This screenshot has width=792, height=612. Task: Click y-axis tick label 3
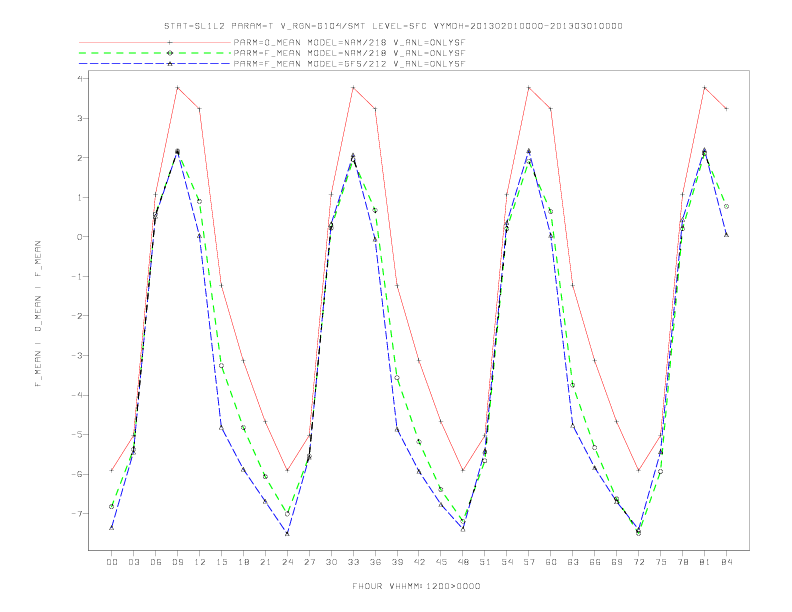click(x=80, y=118)
